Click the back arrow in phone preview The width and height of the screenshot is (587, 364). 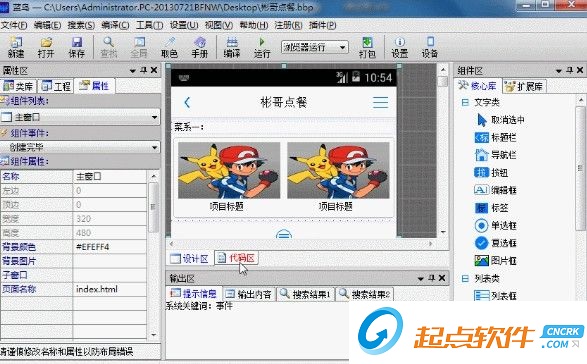tap(187, 102)
